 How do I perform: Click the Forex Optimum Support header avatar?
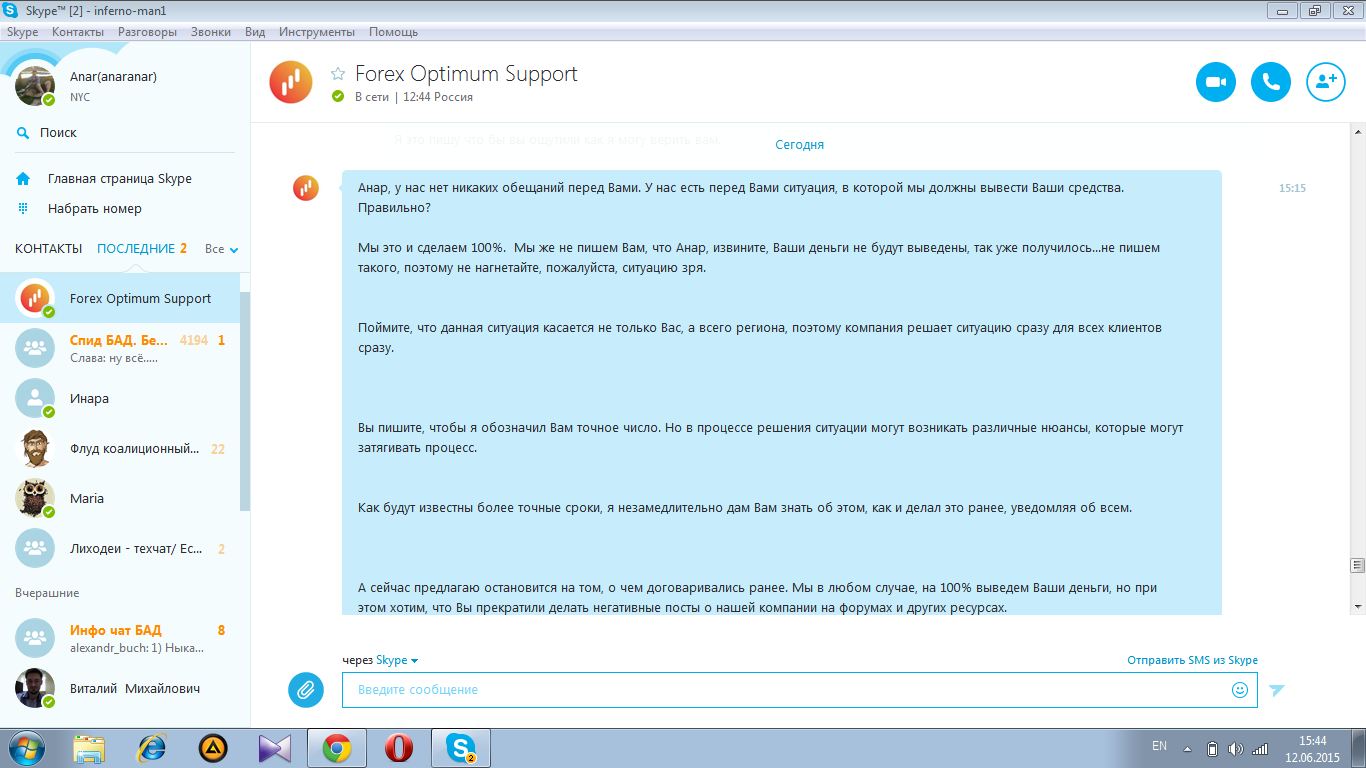(291, 82)
